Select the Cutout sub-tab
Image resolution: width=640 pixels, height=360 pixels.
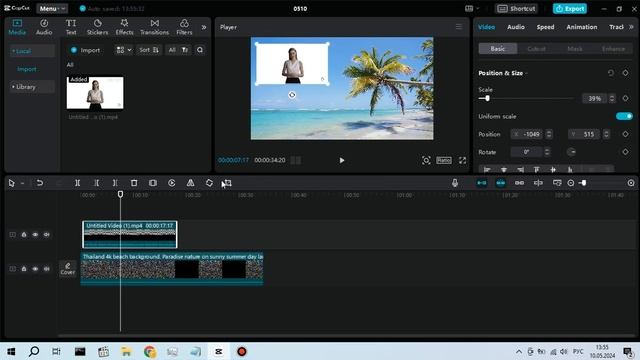coord(536,49)
